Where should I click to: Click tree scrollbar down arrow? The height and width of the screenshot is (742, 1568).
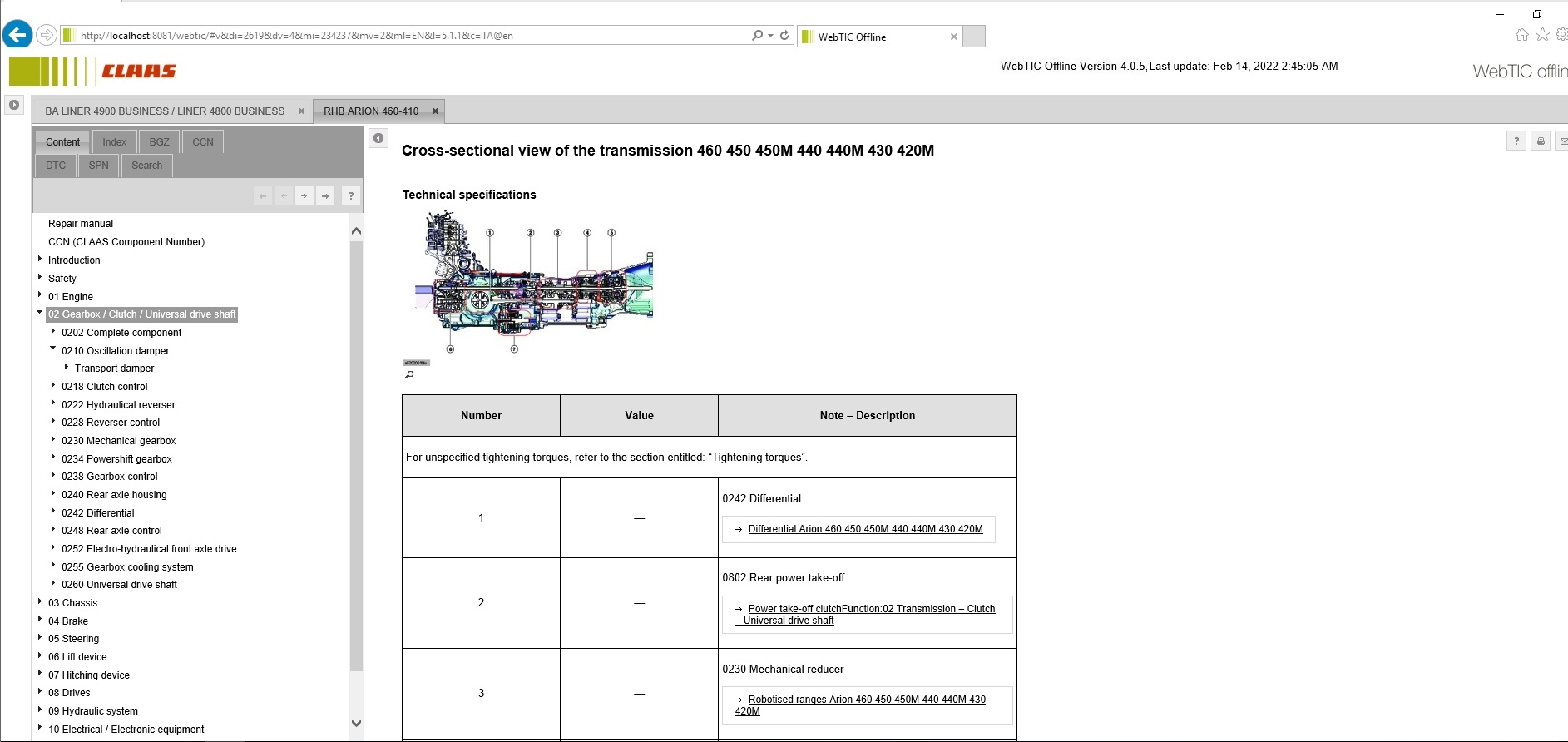(356, 723)
